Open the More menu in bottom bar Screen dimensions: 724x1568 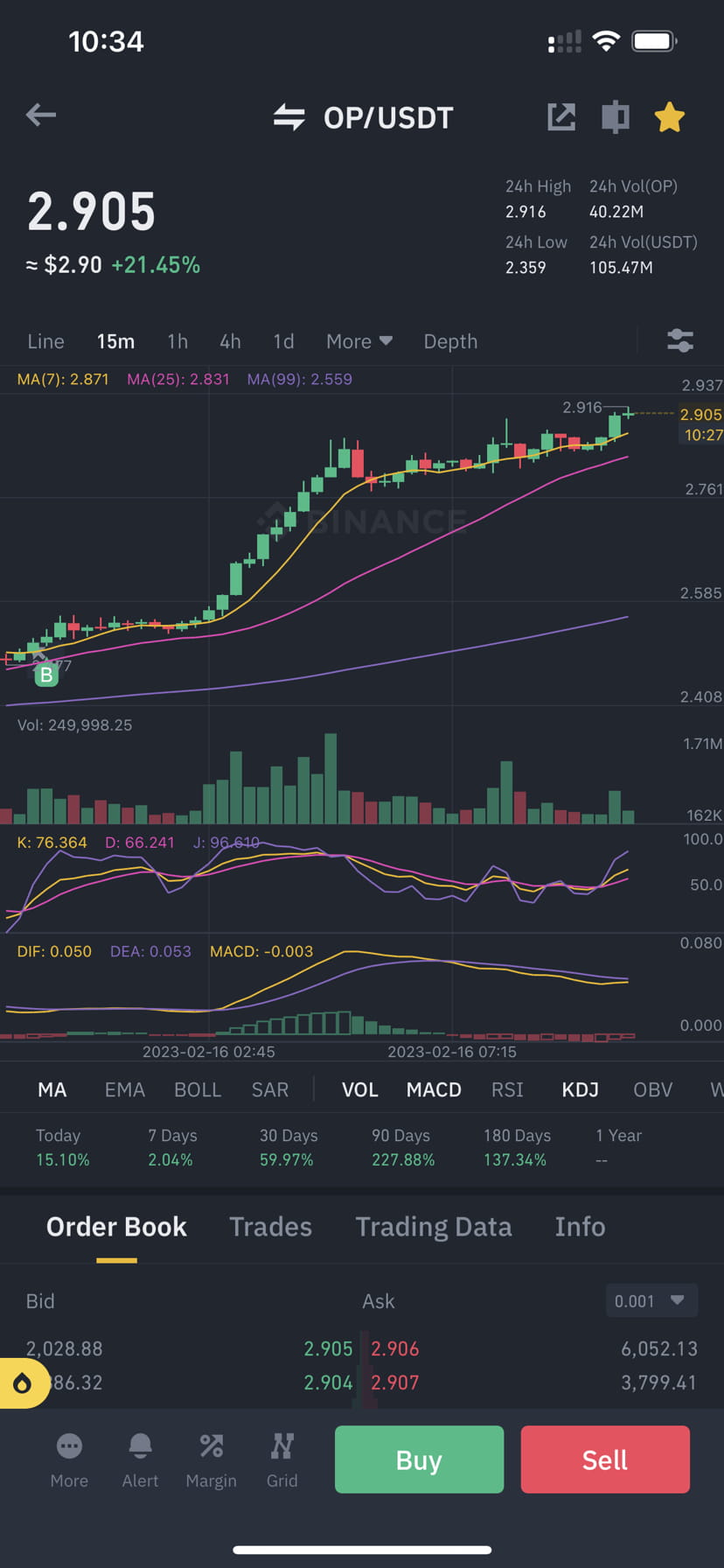69,1460
